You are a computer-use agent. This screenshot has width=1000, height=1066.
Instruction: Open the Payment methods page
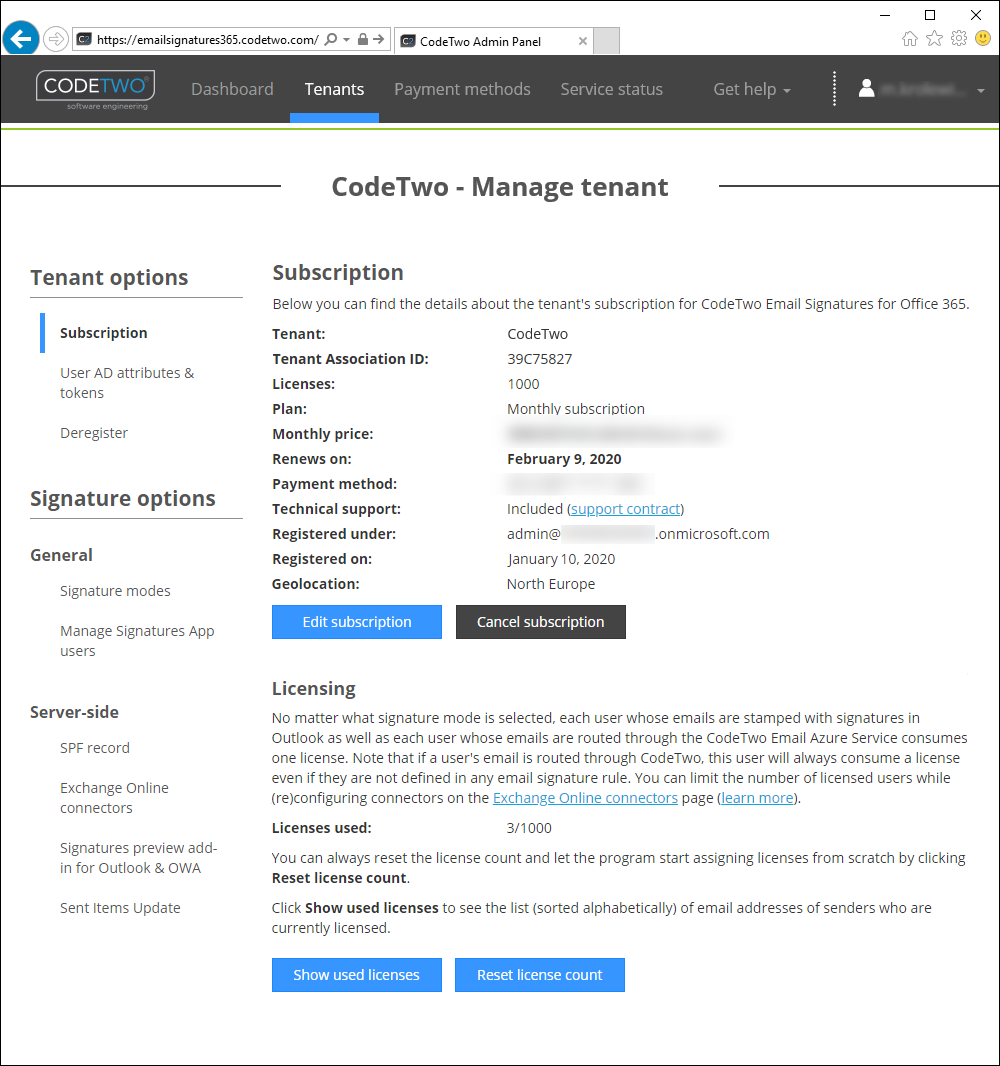click(462, 88)
